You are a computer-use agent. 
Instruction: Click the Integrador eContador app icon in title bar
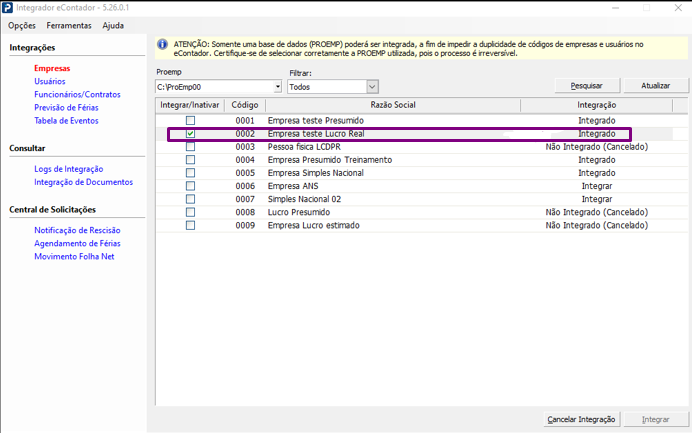9,8
